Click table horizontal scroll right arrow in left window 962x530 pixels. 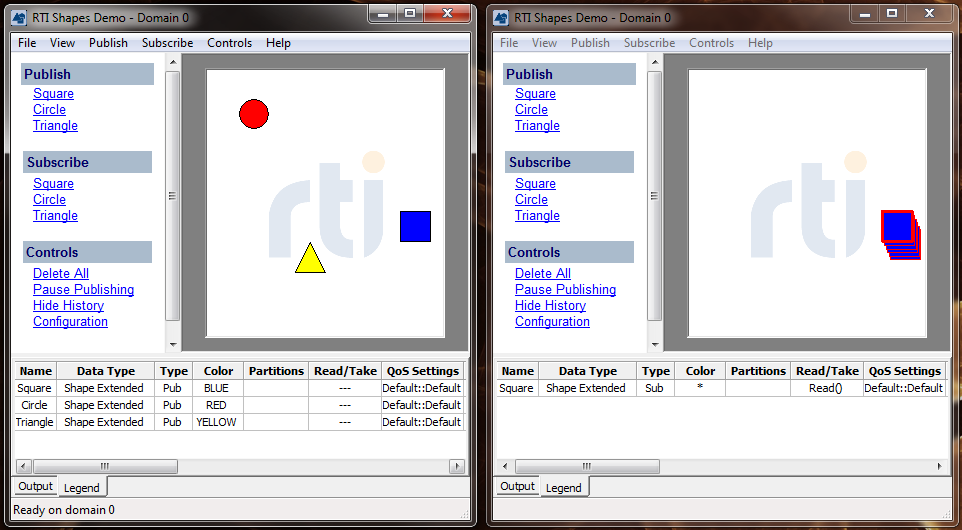pos(456,466)
